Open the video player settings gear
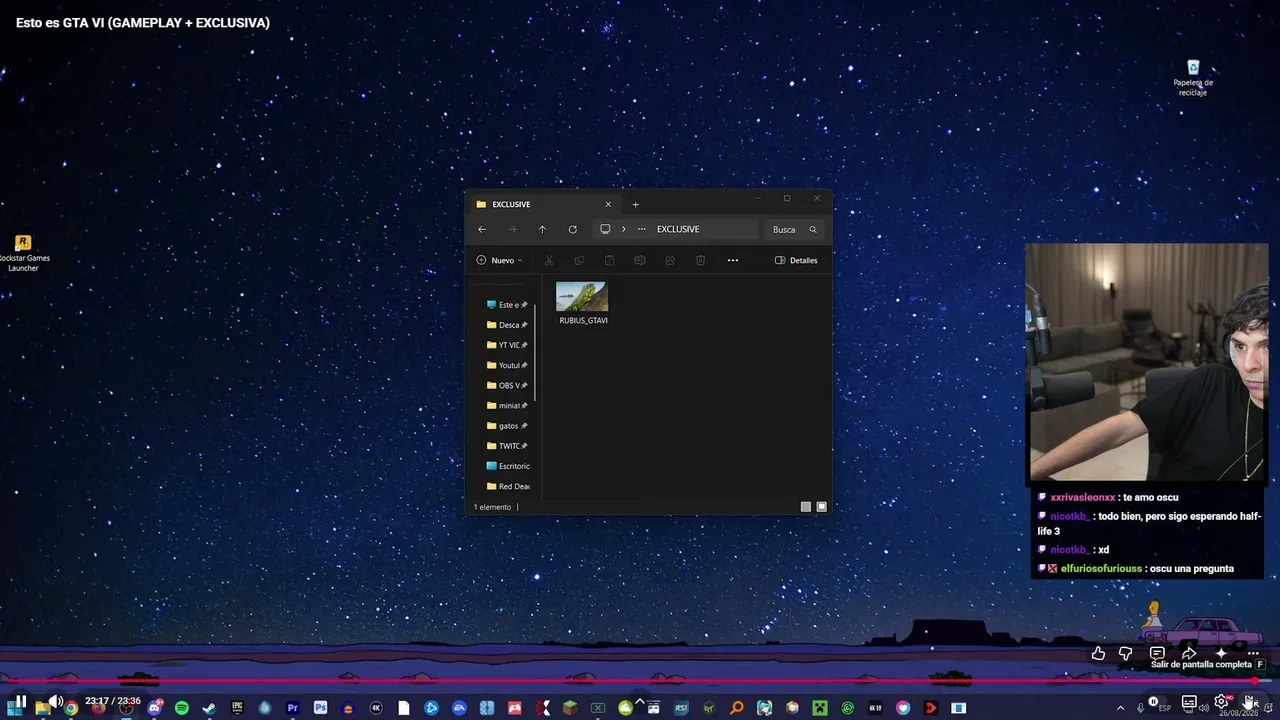 (1221, 702)
